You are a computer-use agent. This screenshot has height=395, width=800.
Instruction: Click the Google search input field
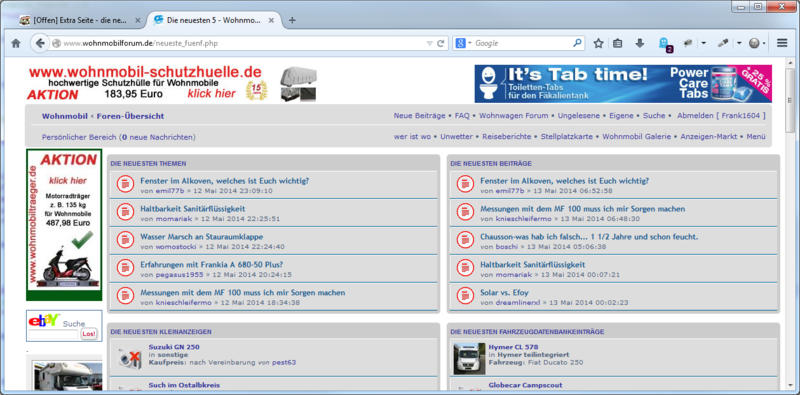(x=521, y=43)
